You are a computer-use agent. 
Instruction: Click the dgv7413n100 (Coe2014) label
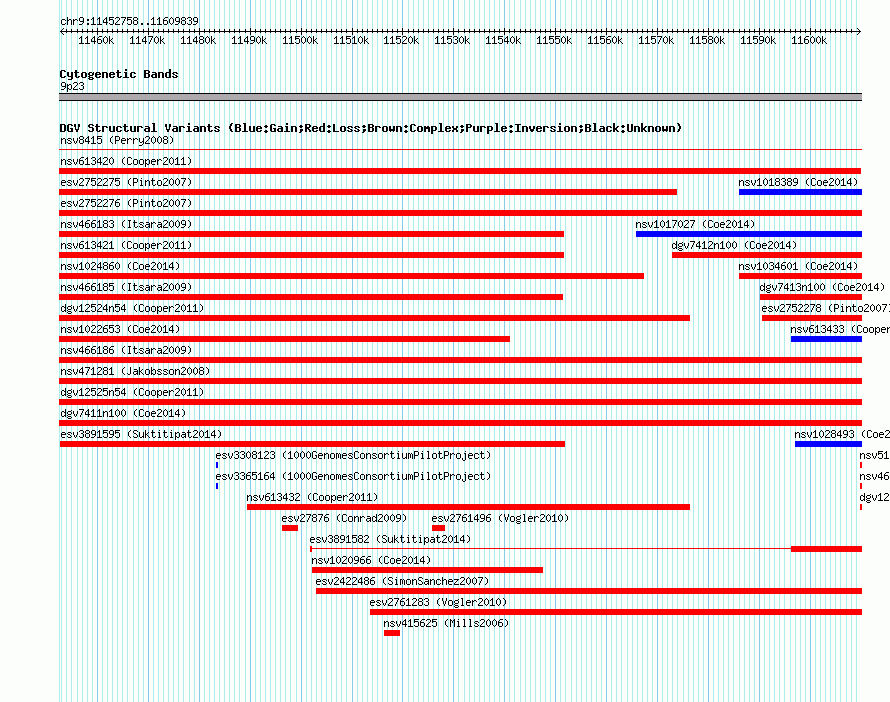822,287
